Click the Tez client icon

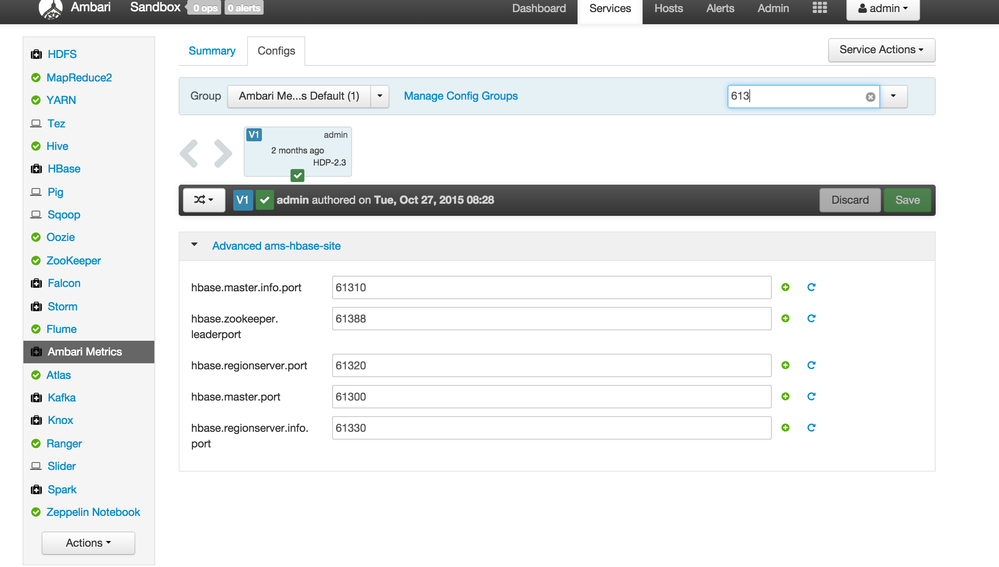(36, 124)
